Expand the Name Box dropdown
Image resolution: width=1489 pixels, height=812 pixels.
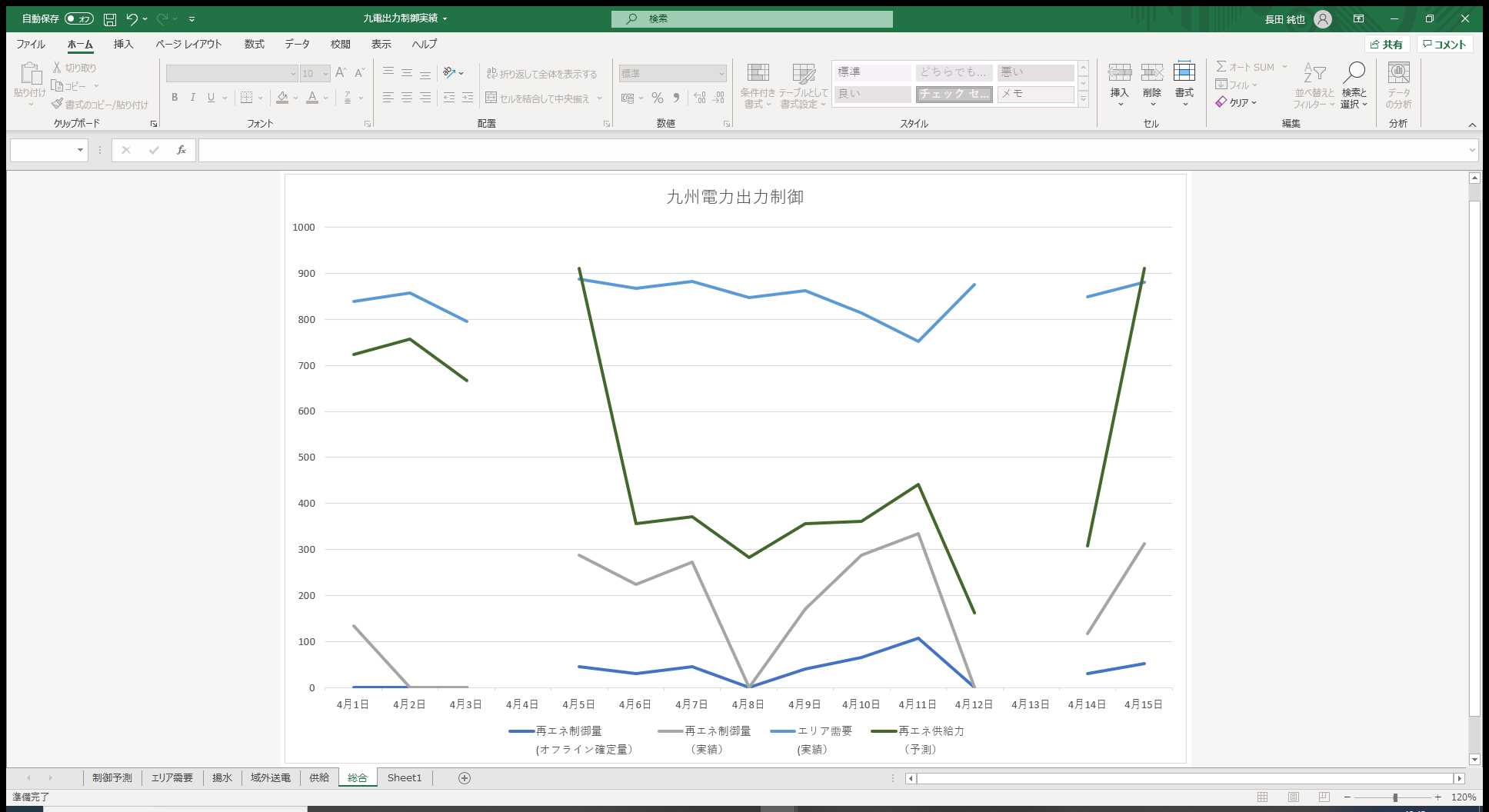pos(80,150)
